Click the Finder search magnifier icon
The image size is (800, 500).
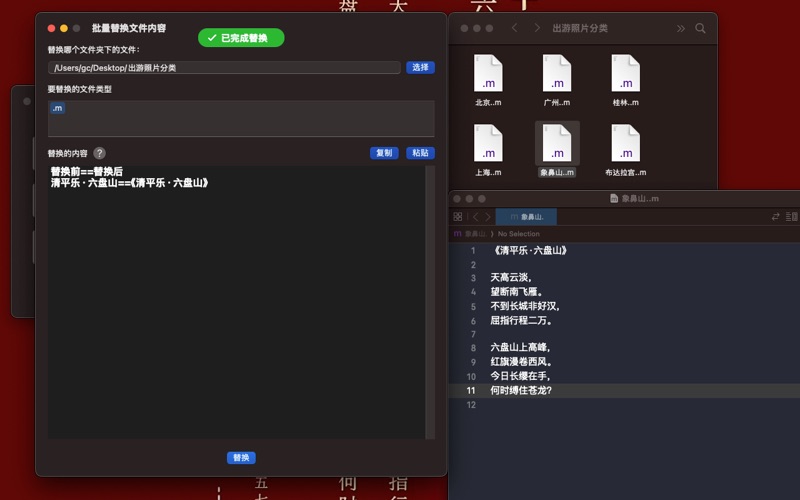(x=701, y=28)
